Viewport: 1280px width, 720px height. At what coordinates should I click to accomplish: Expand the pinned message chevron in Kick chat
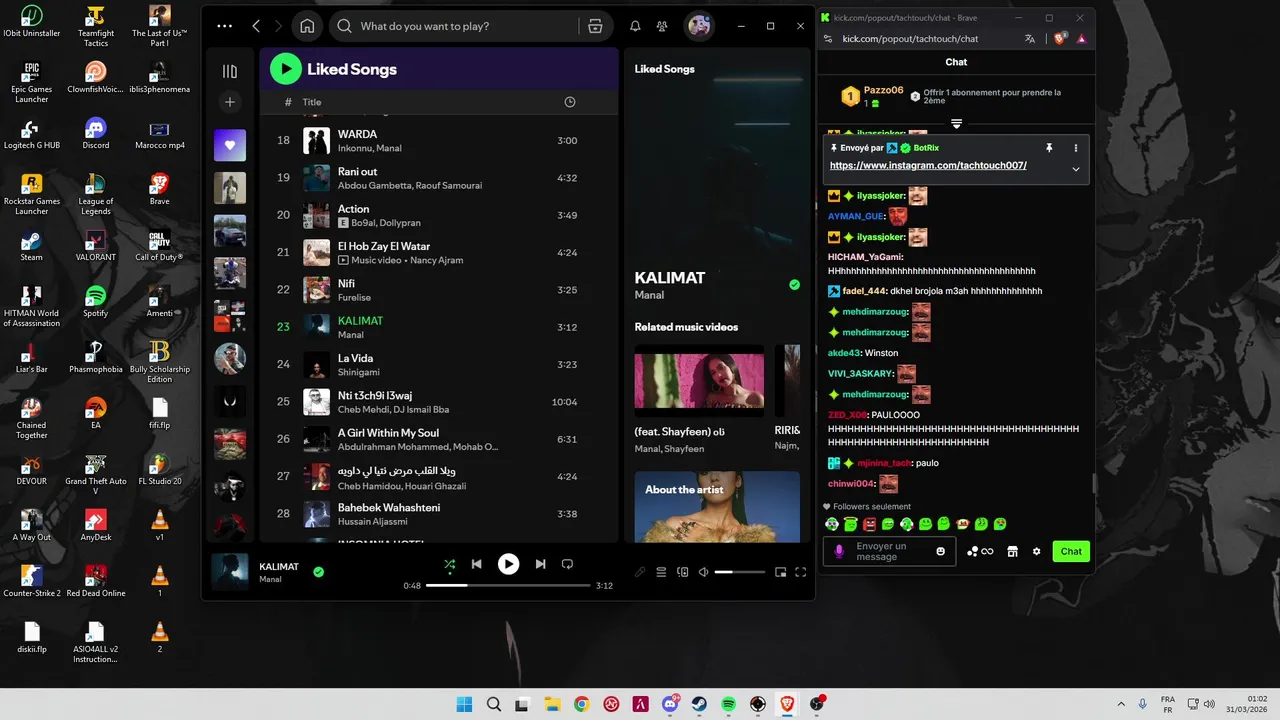(1076, 169)
